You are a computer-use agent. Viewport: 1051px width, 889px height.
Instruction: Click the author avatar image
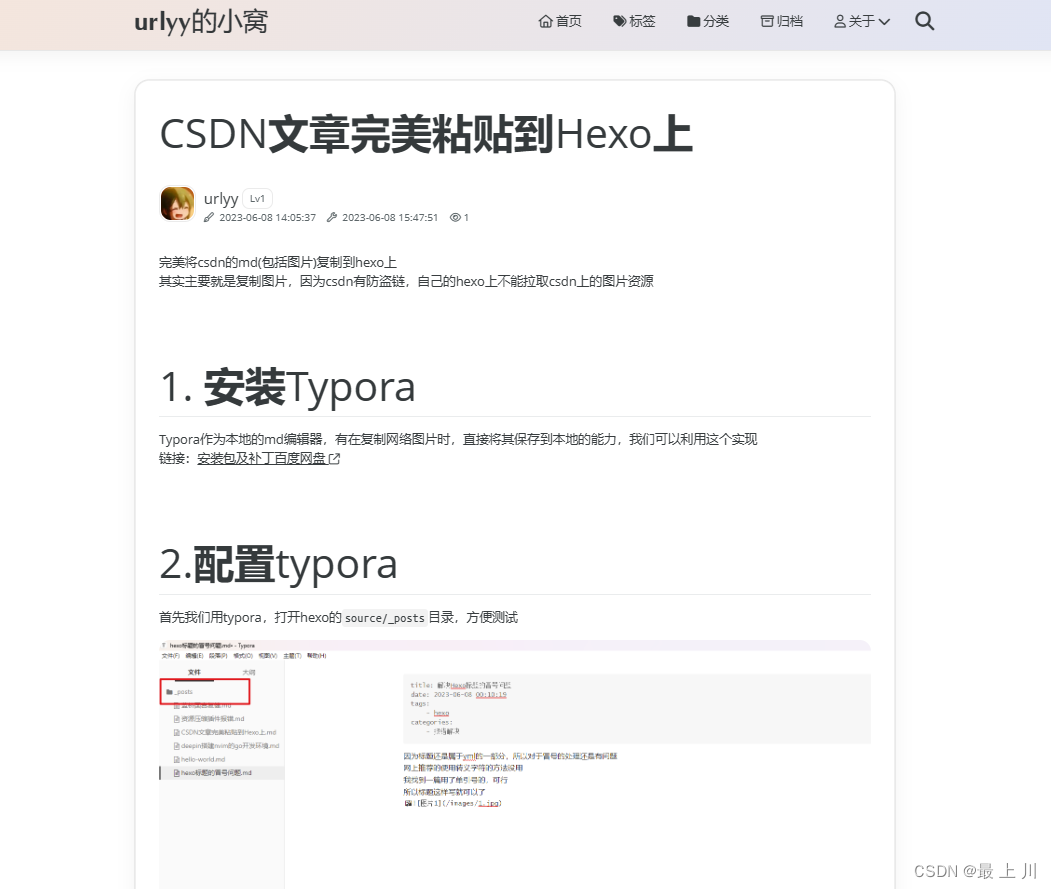click(178, 203)
